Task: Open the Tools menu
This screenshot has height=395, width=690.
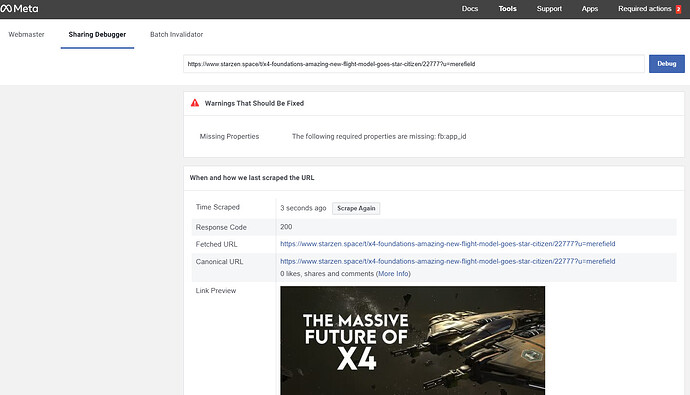Action: point(507,8)
